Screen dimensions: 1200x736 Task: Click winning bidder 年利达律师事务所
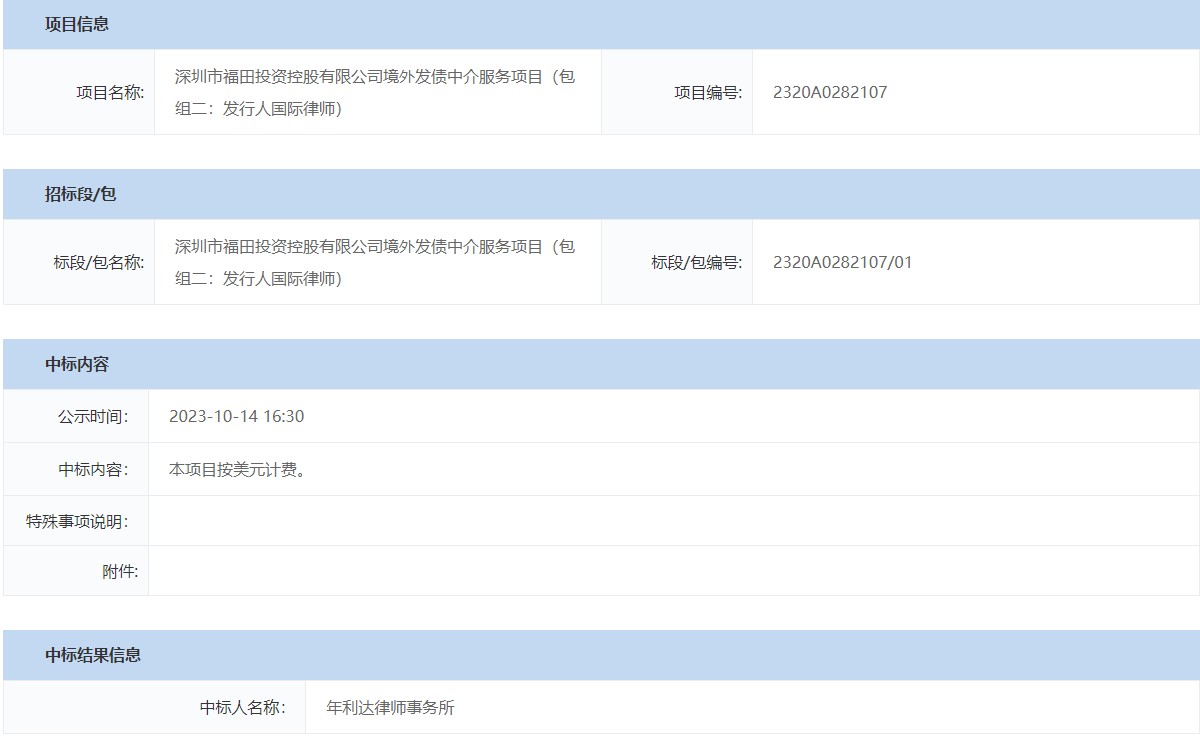tap(391, 708)
